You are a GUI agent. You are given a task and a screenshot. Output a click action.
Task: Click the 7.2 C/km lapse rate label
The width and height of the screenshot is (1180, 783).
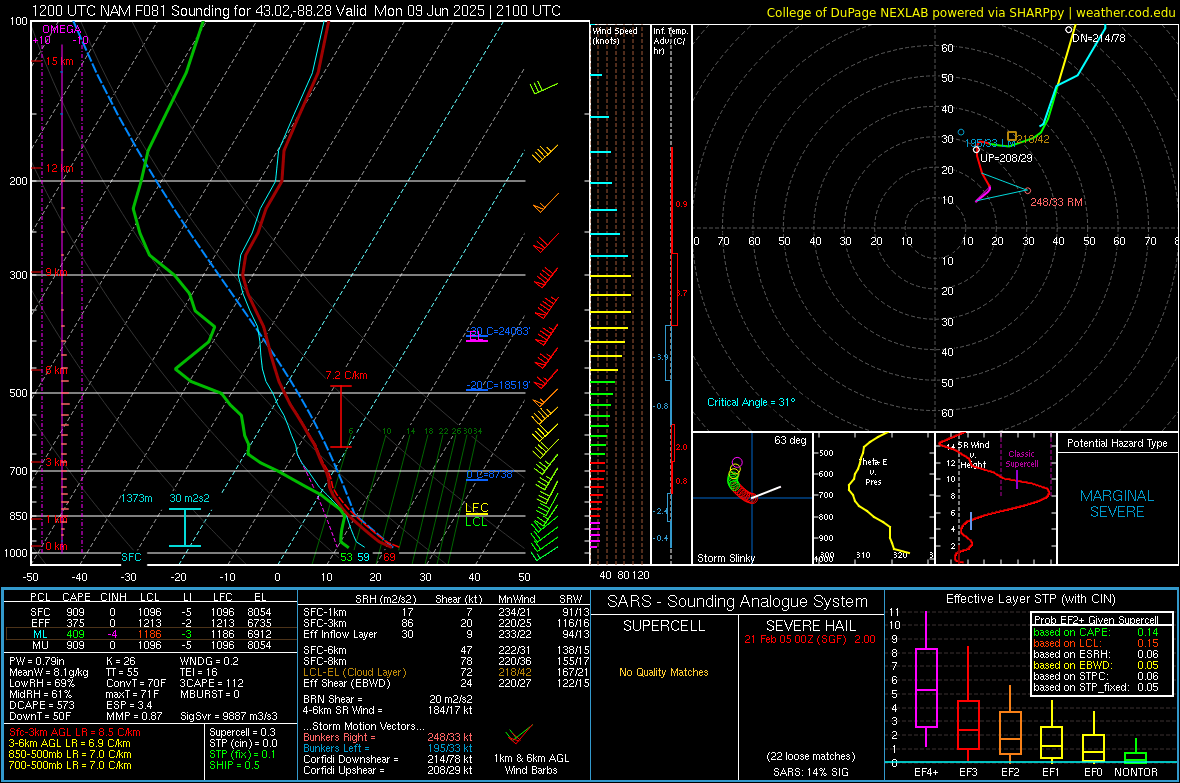346,375
